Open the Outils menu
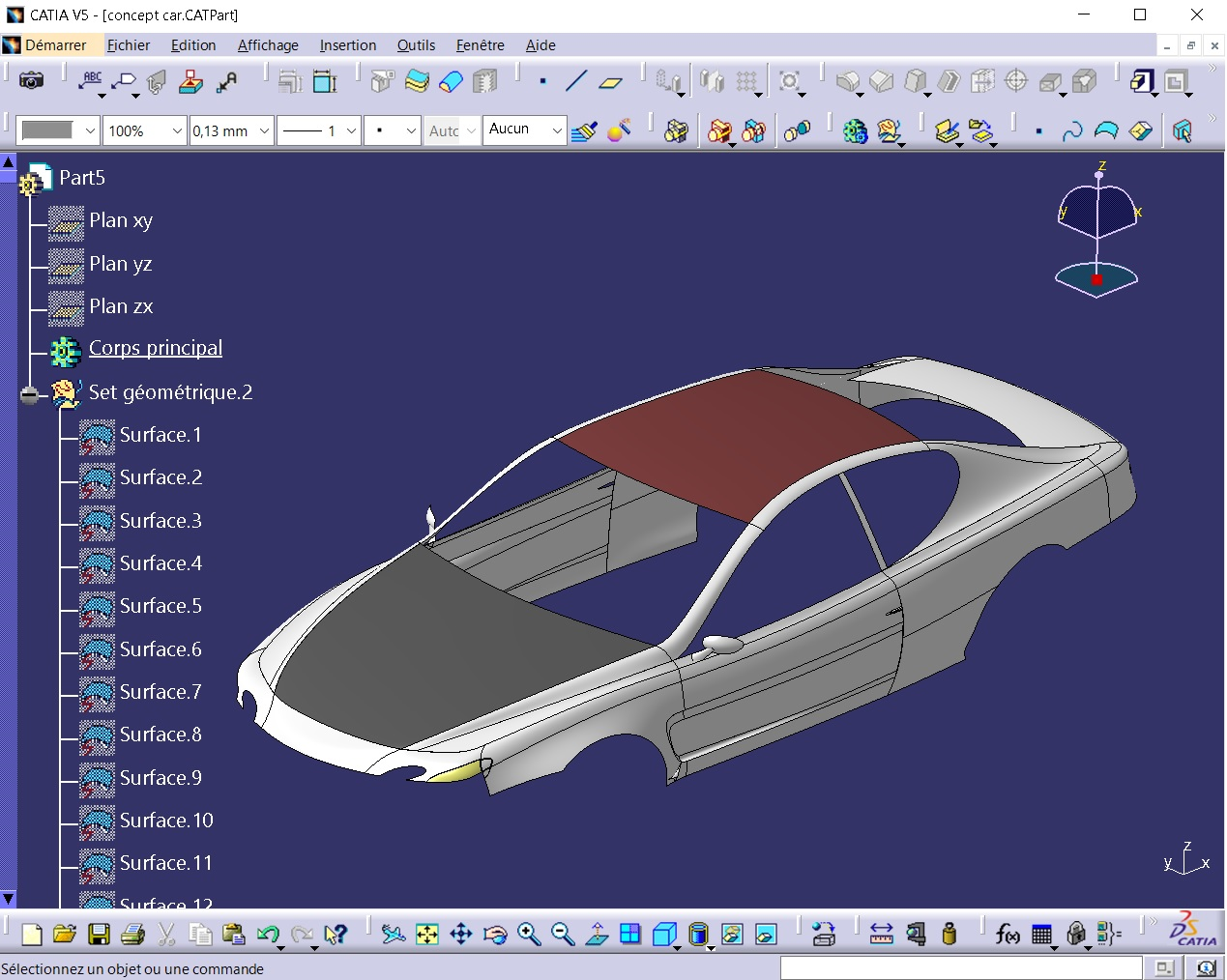 [x=416, y=45]
